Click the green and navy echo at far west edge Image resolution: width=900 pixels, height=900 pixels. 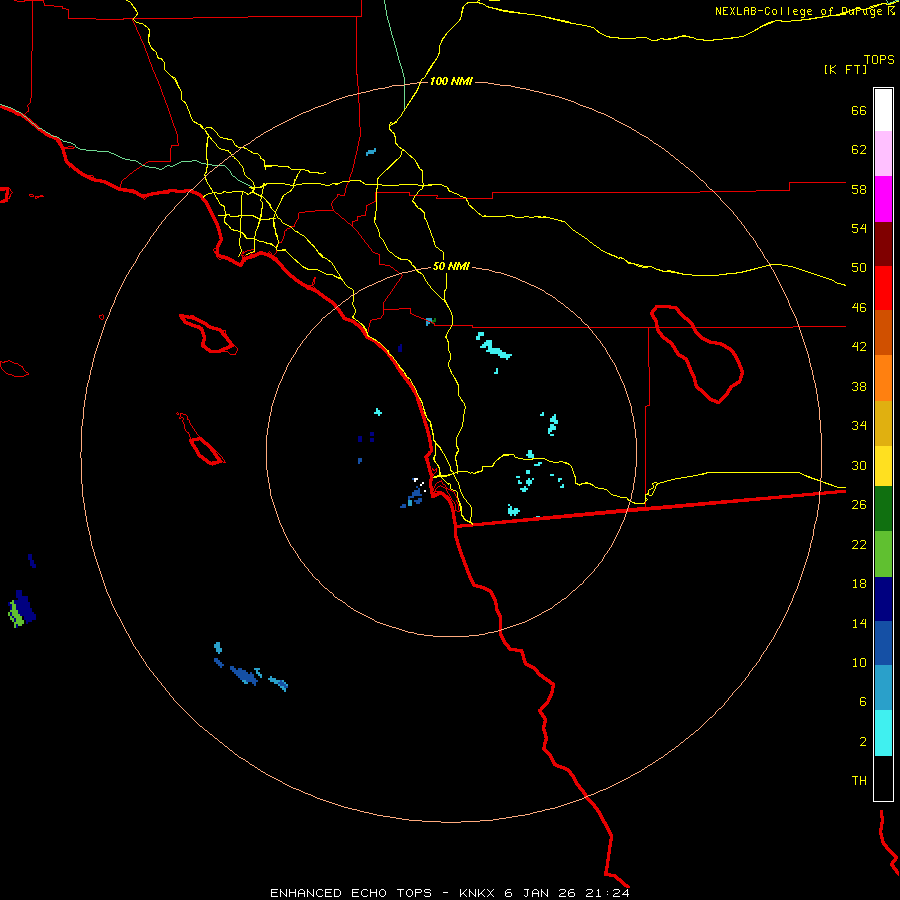pos(22,610)
